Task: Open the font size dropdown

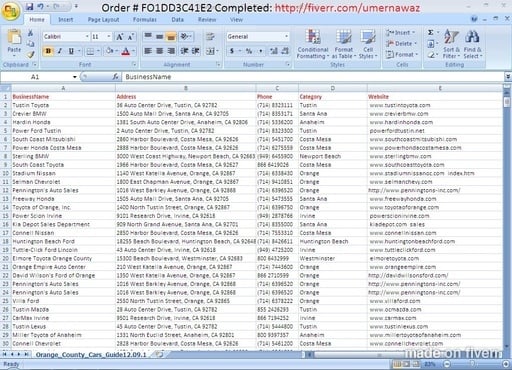Action: click(x=109, y=36)
